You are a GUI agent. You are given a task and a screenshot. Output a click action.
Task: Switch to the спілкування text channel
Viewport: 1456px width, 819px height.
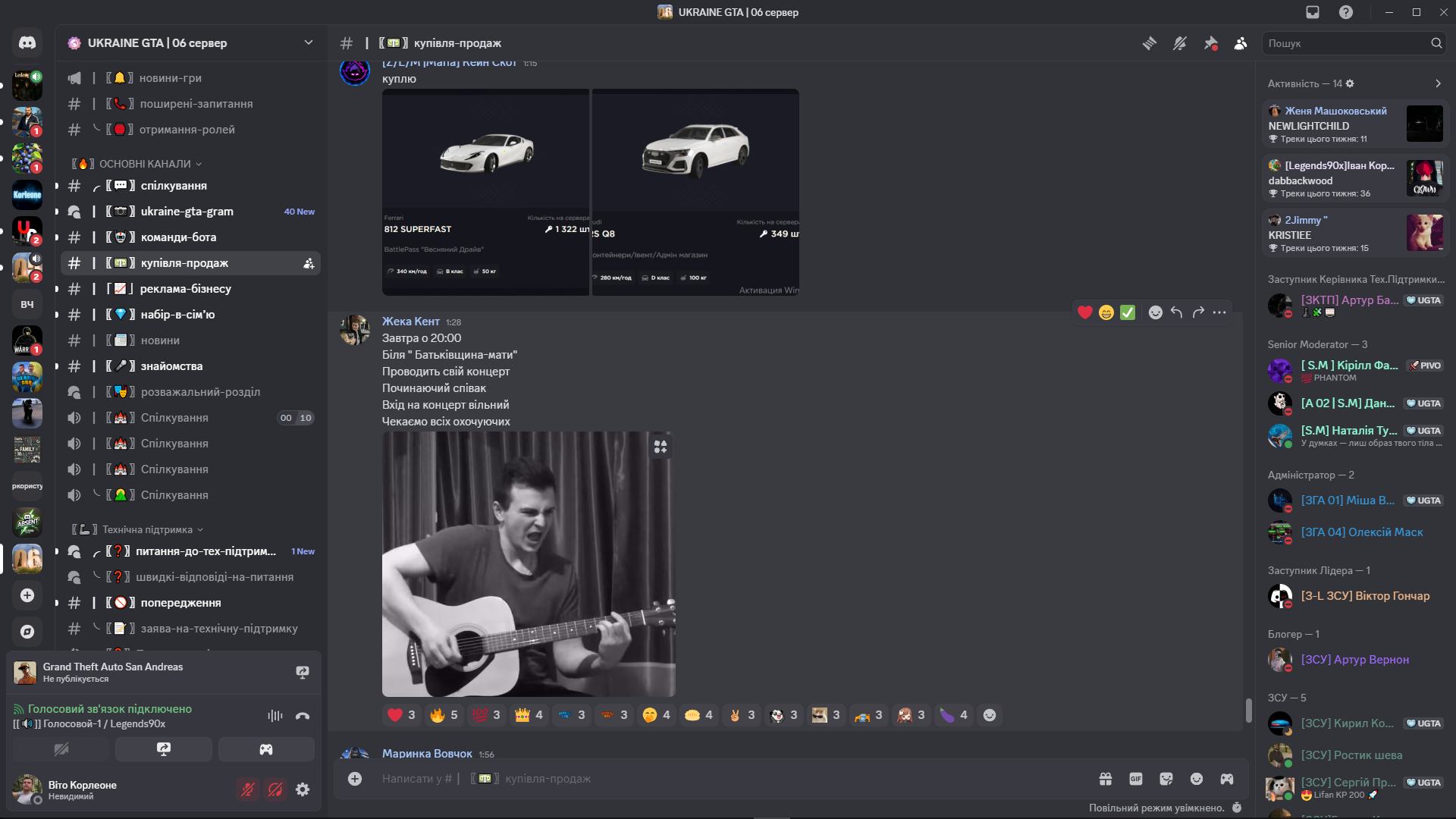190,186
